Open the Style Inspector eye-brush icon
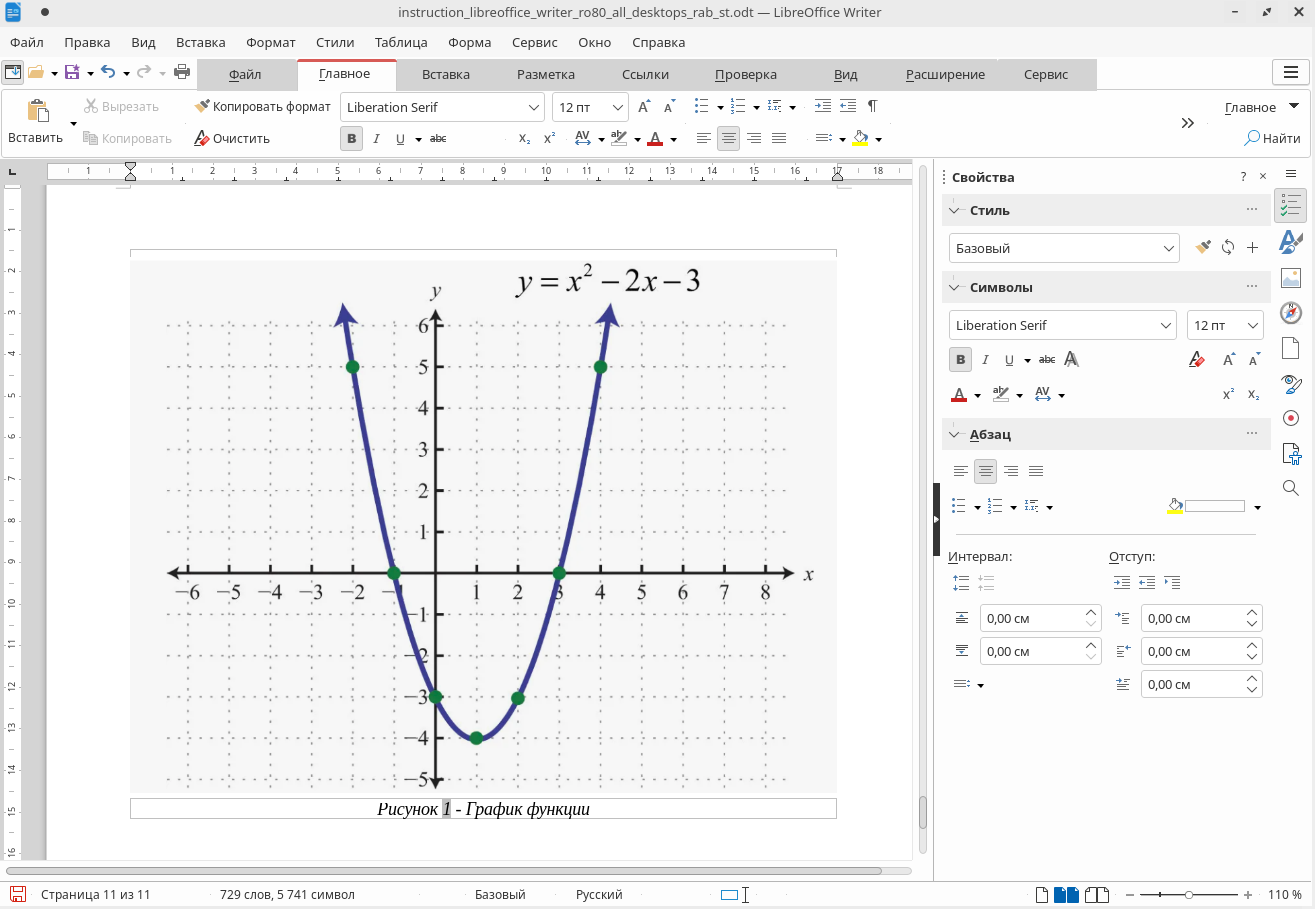This screenshot has height=909, width=1315. (1291, 383)
